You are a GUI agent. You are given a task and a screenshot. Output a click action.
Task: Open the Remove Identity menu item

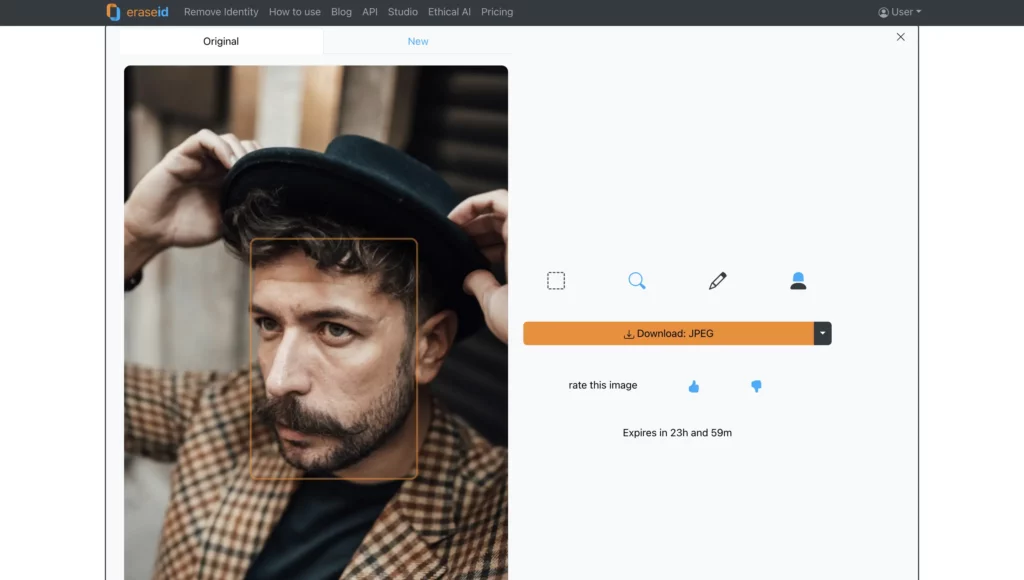pyautogui.click(x=219, y=12)
